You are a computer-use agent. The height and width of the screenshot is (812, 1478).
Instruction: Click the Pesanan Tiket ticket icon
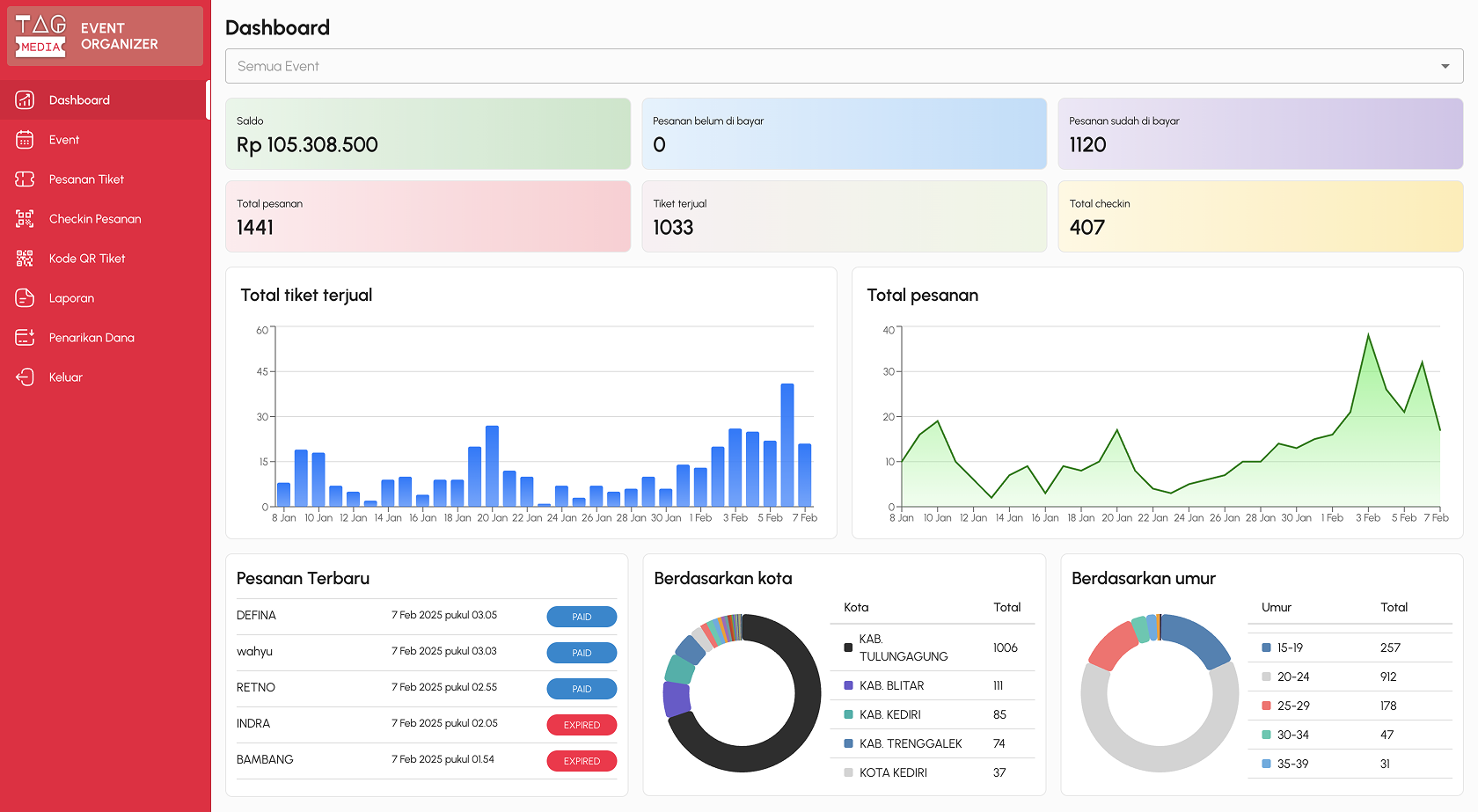(x=25, y=179)
